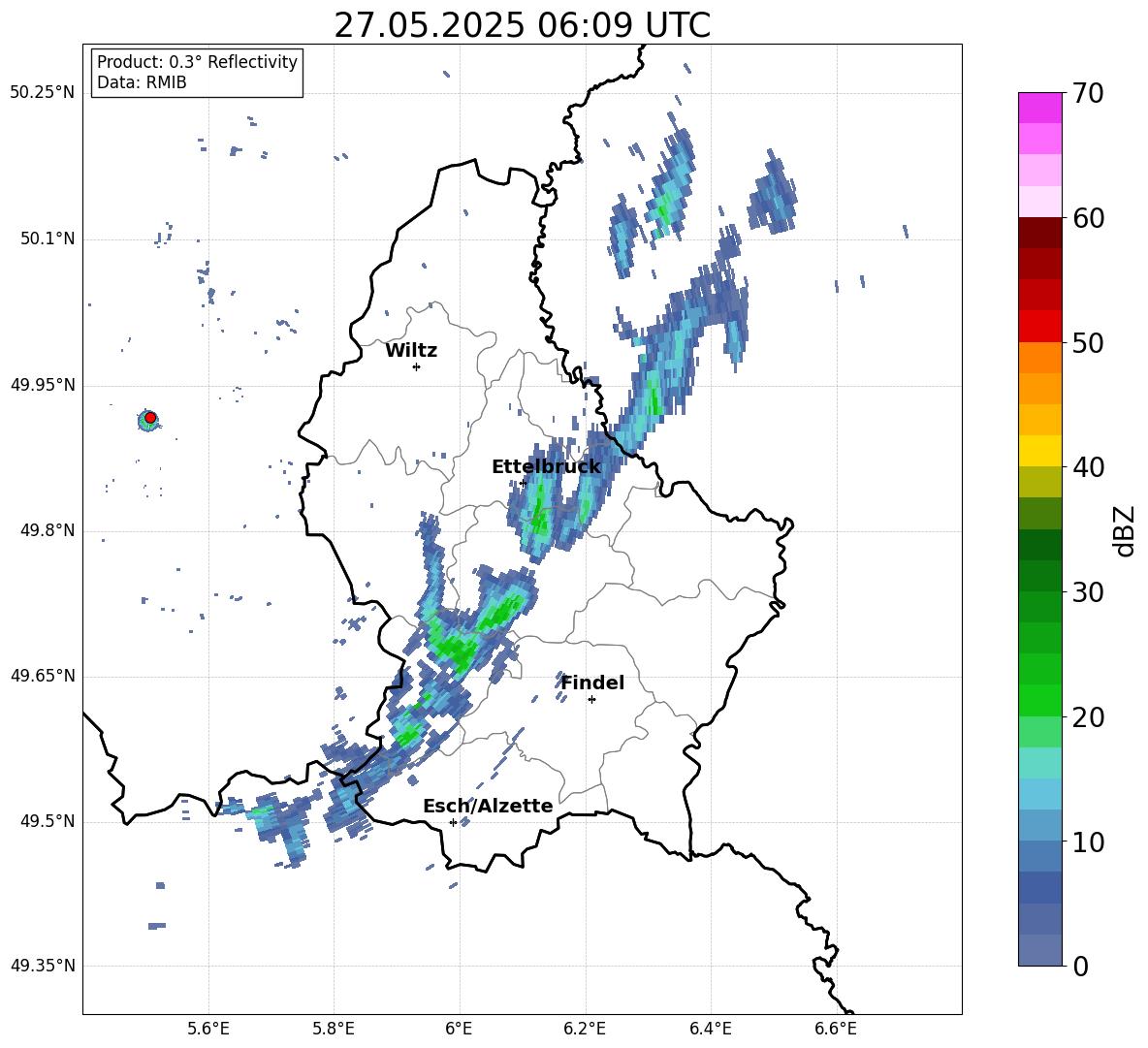
Task: Click the 10 tick on the colorbar
Action: (1088, 842)
